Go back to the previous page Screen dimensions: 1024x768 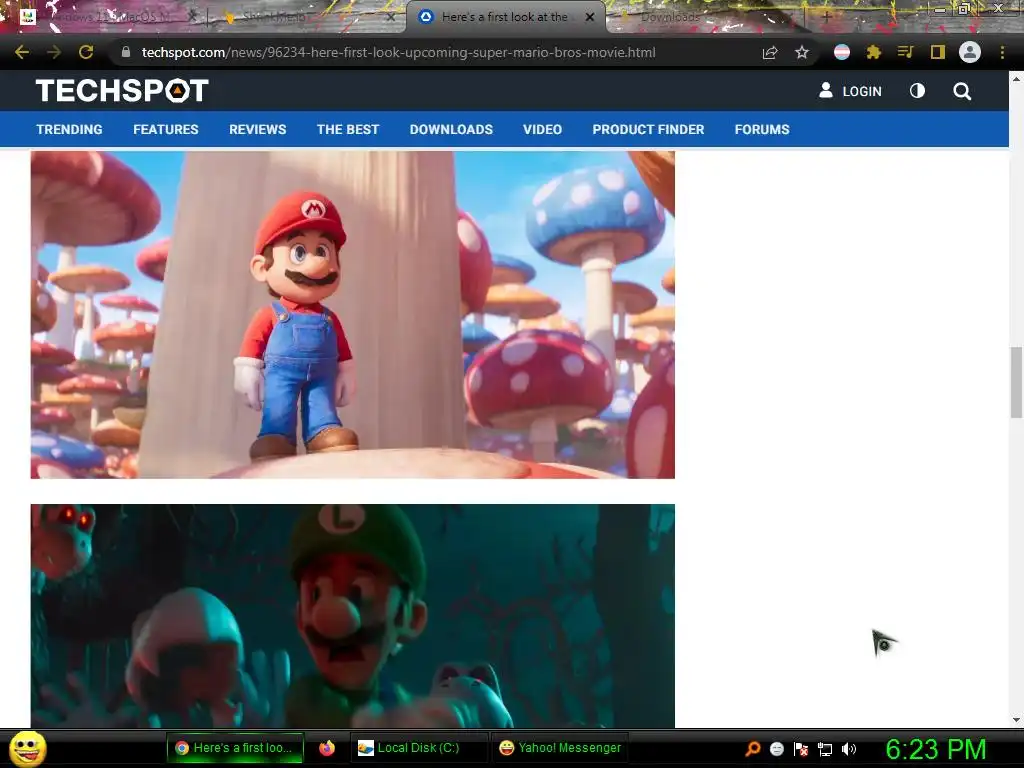pyautogui.click(x=22, y=52)
